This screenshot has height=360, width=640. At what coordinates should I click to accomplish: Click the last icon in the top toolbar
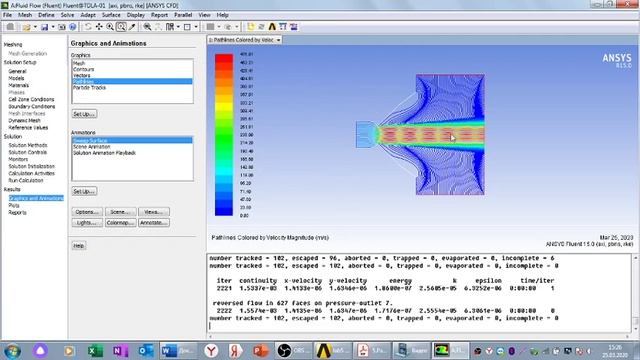click(293, 27)
